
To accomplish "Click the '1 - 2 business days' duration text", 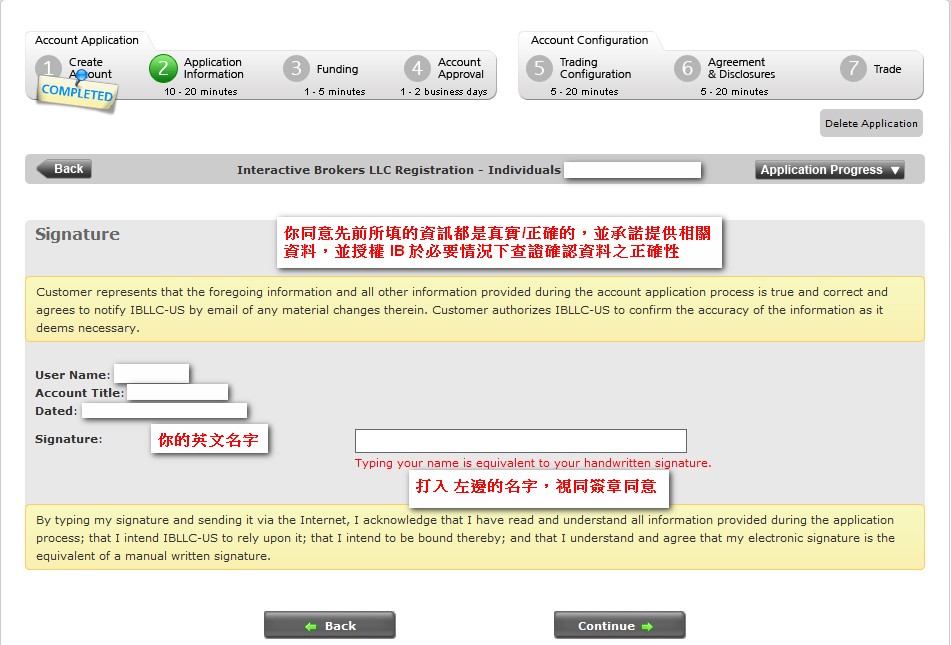I will pyautogui.click(x=443, y=92).
